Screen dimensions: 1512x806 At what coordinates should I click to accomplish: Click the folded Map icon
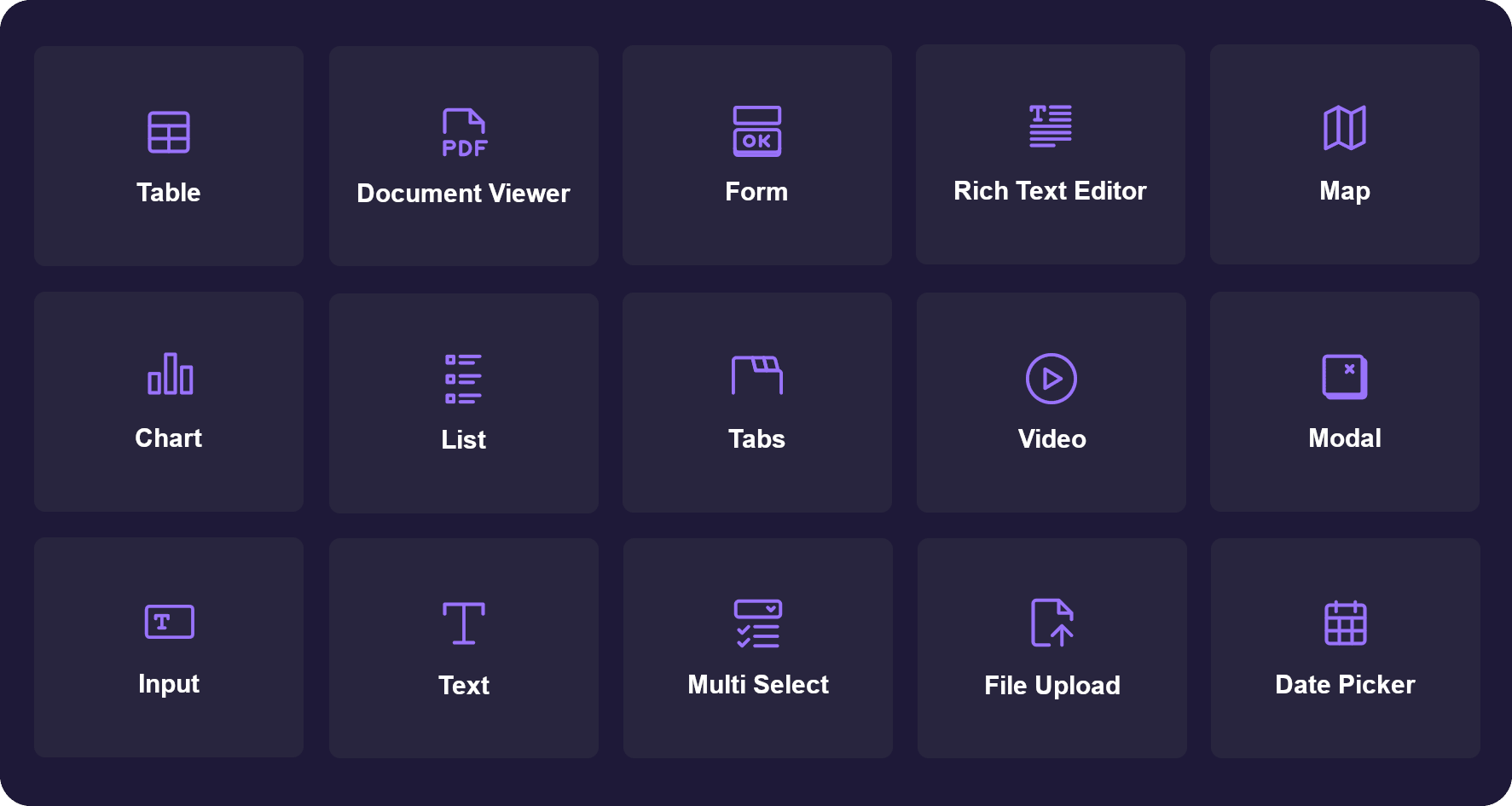click(1345, 128)
